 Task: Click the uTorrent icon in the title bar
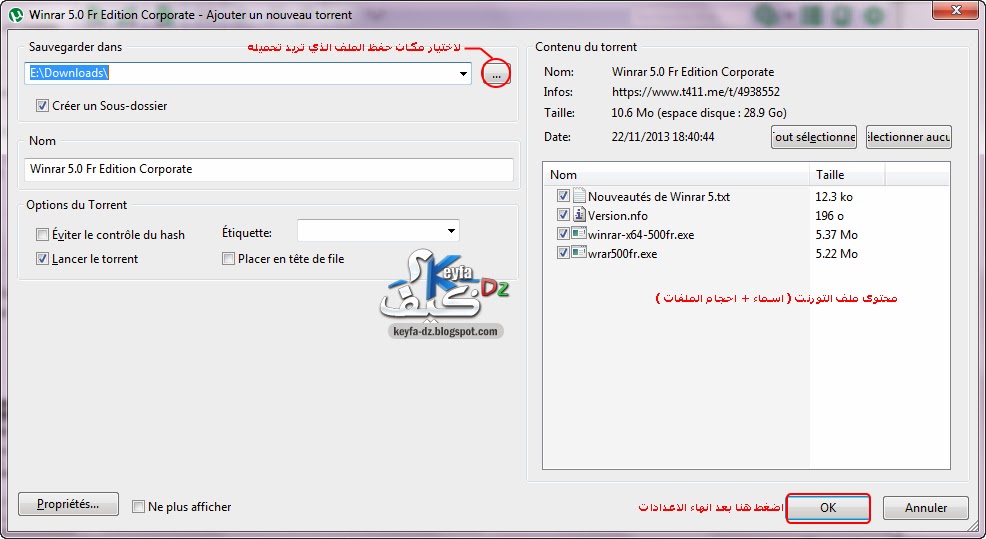click(17, 14)
